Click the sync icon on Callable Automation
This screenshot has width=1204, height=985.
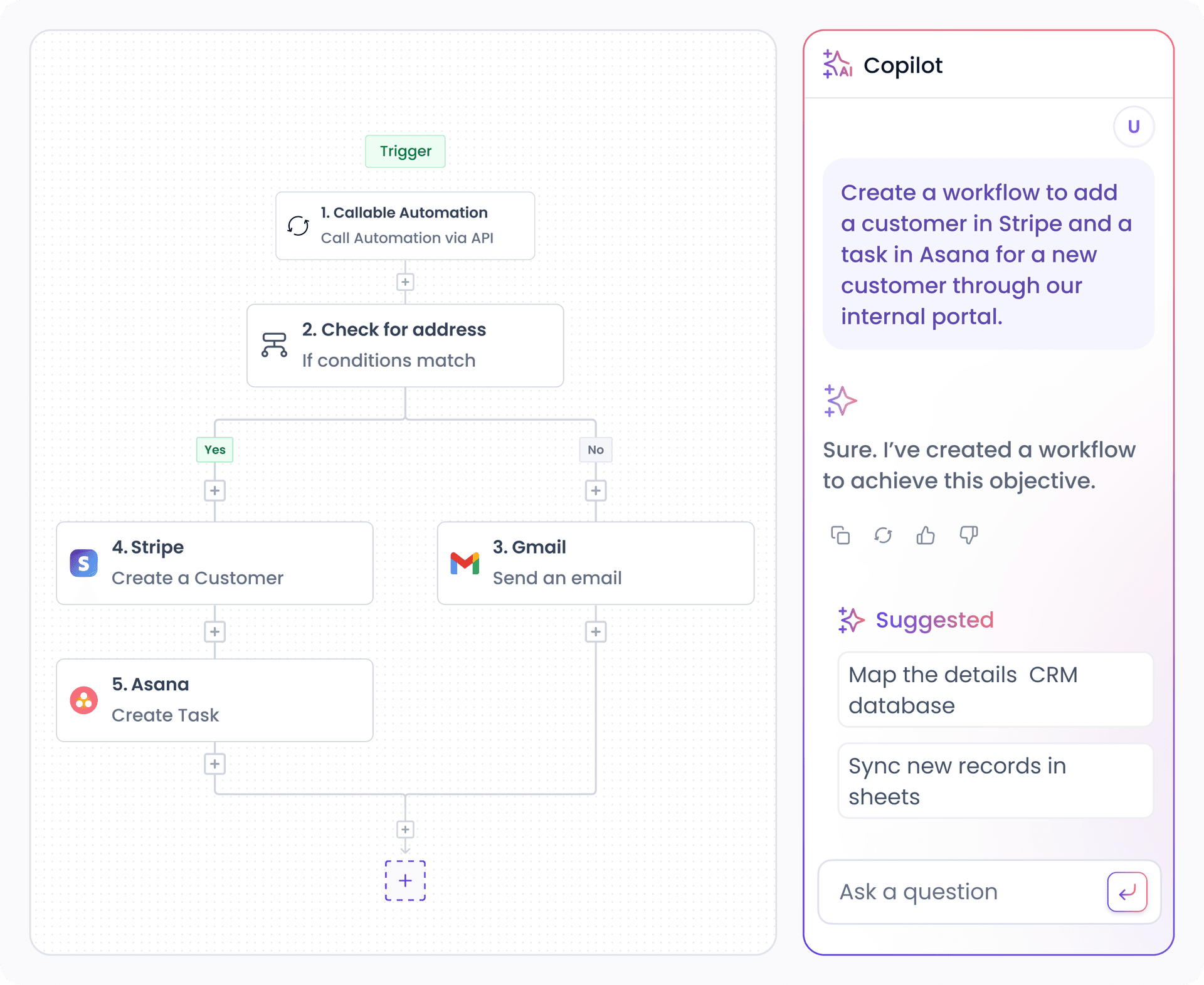(x=297, y=226)
